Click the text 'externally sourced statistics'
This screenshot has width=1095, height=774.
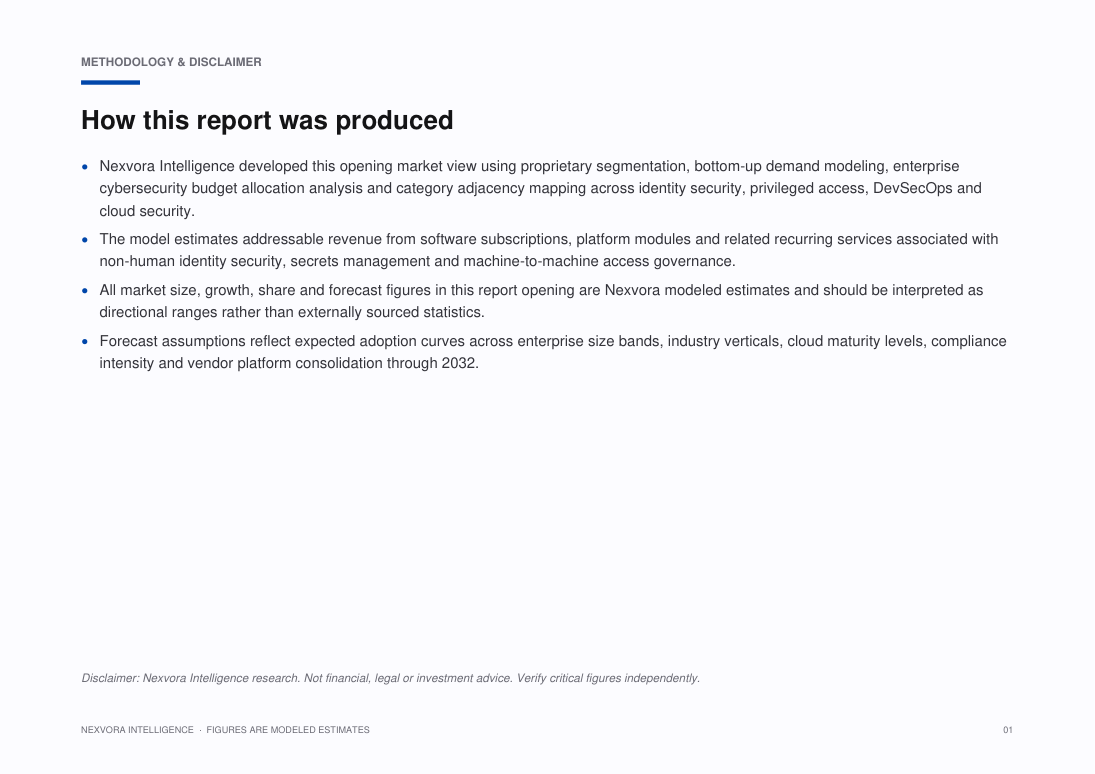pos(389,312)
